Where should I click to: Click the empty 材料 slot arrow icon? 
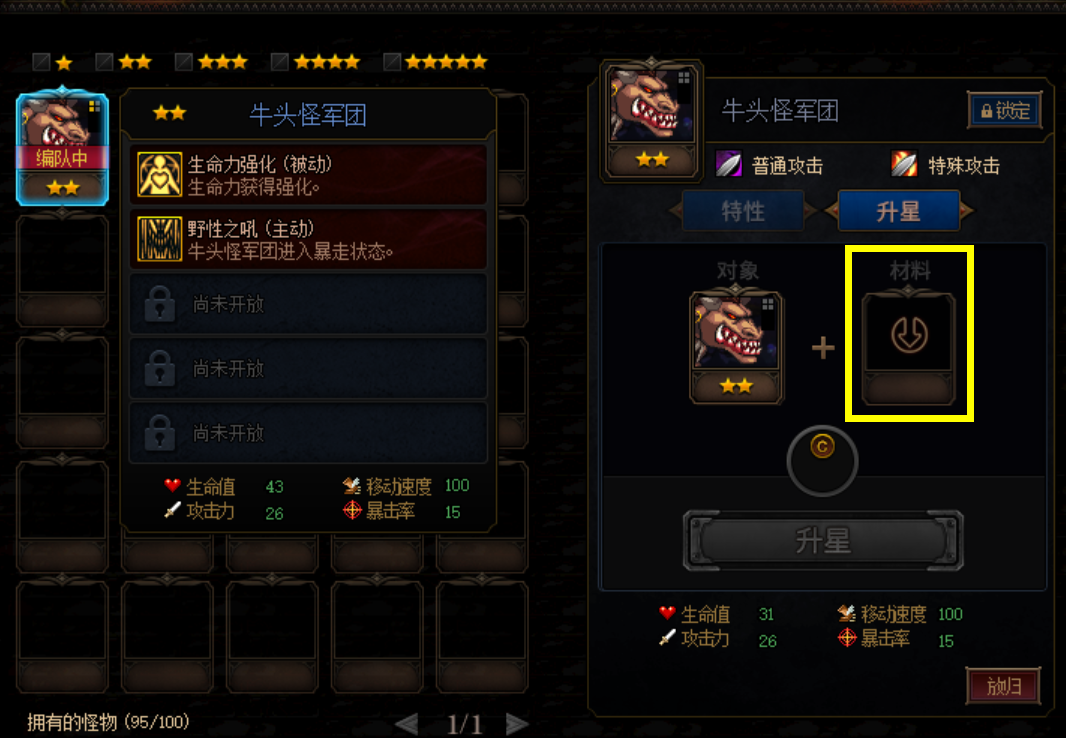tap(909, 335)
